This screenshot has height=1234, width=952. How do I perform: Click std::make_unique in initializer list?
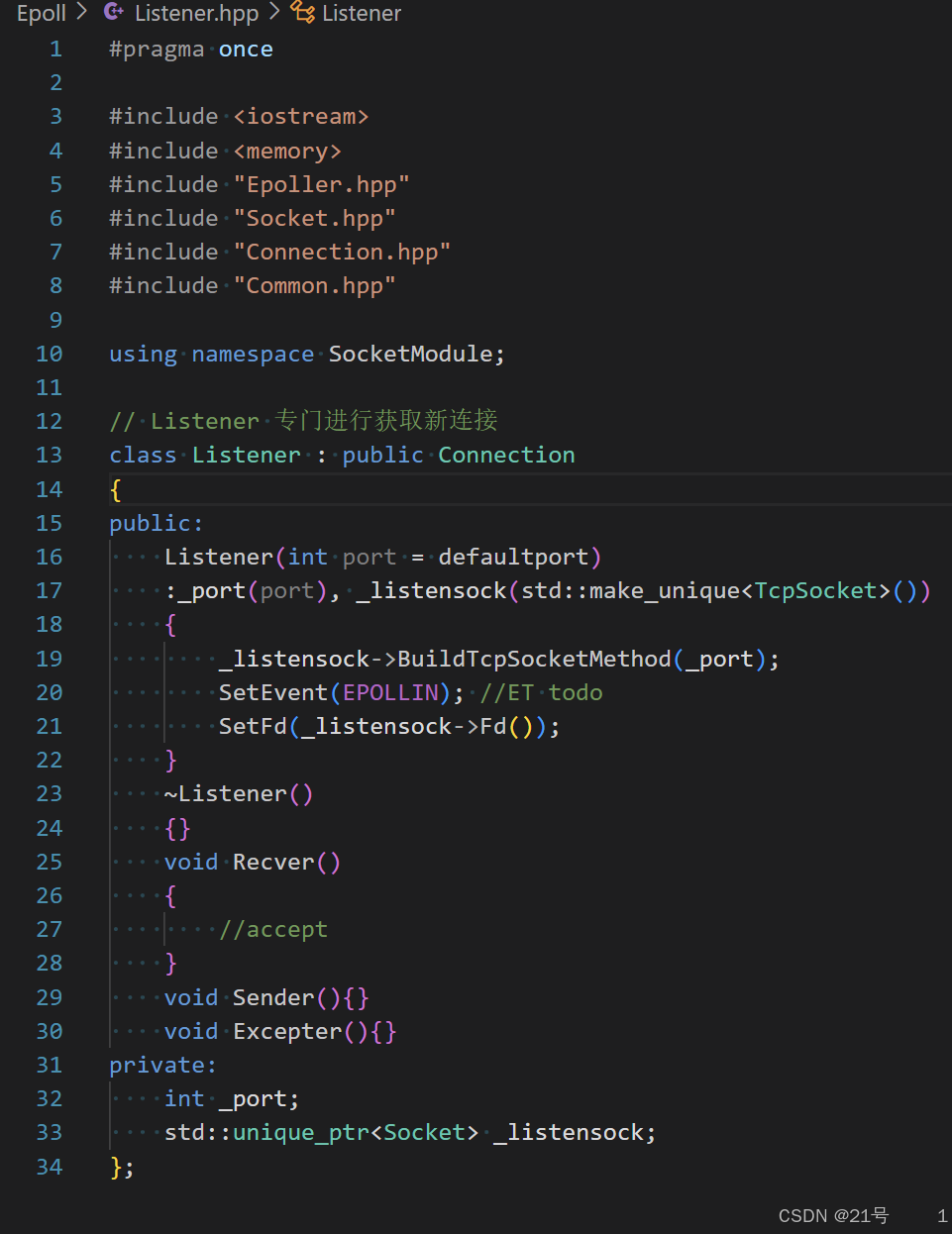[630, 590]
